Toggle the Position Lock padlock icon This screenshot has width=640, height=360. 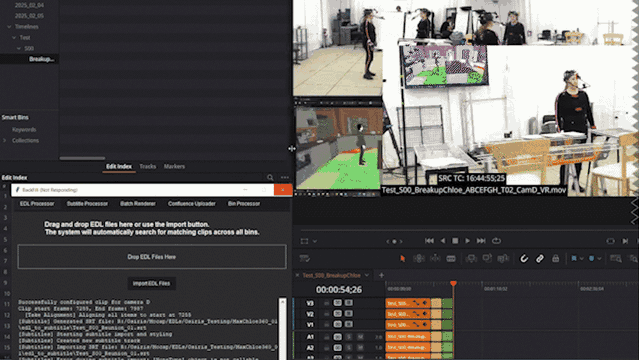coord(556,258)
